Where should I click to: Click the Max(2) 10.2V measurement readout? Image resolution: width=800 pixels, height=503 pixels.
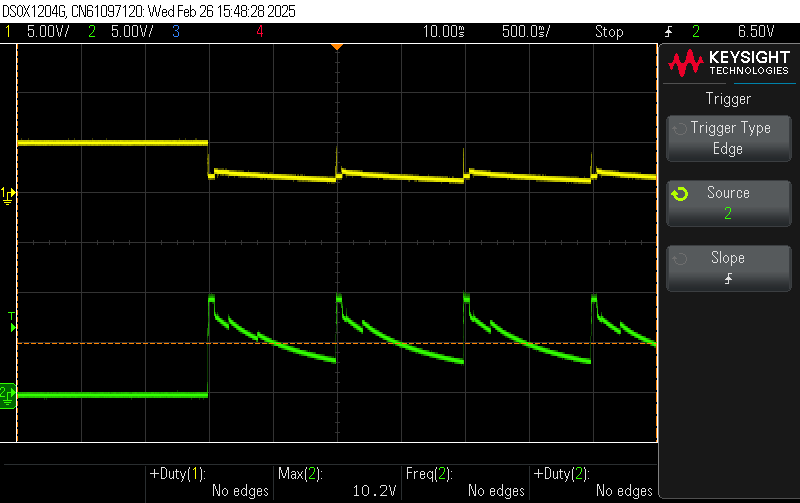337,482
